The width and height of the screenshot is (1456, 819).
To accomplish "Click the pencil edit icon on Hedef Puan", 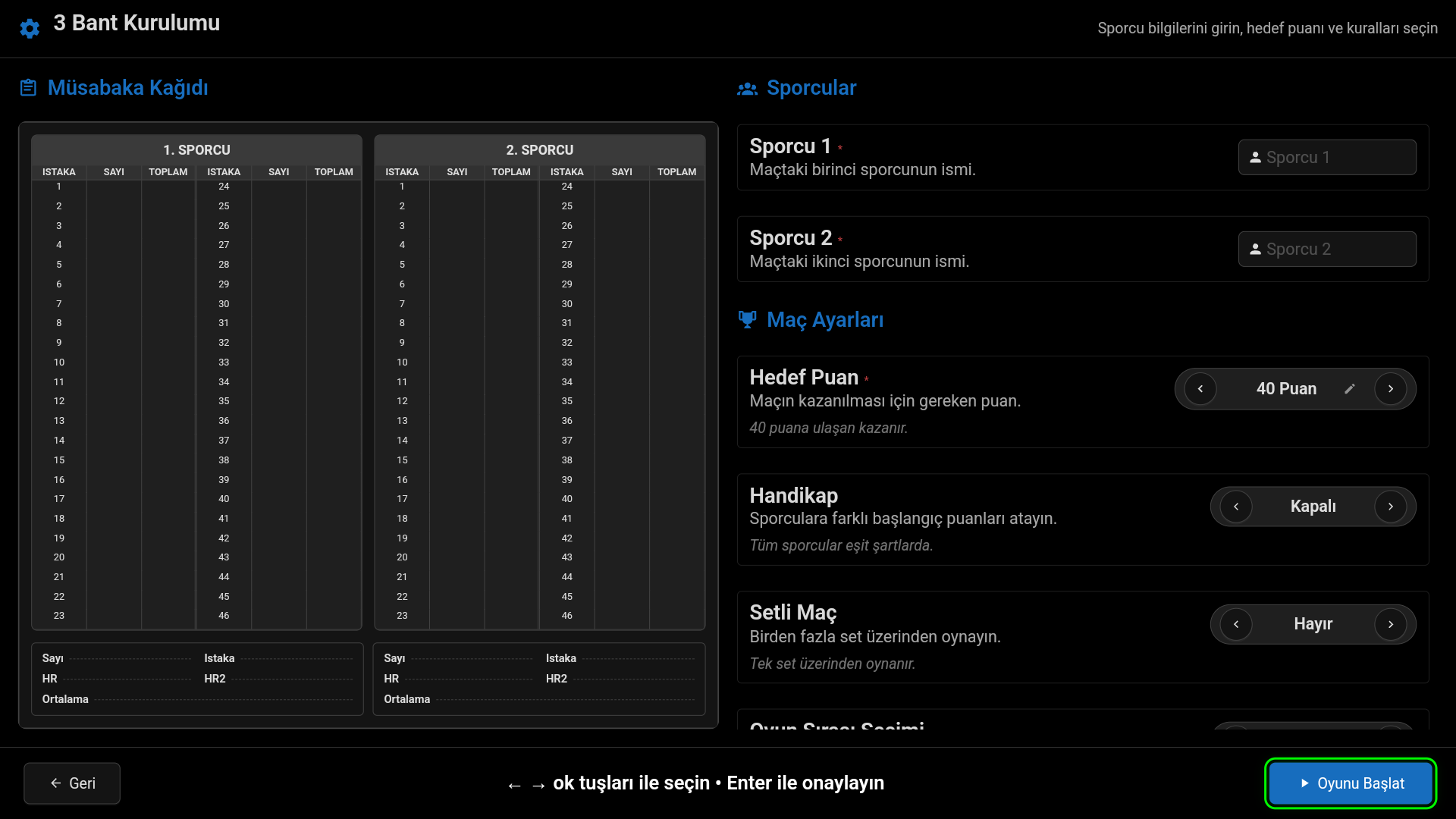I will pos(1349,389).
